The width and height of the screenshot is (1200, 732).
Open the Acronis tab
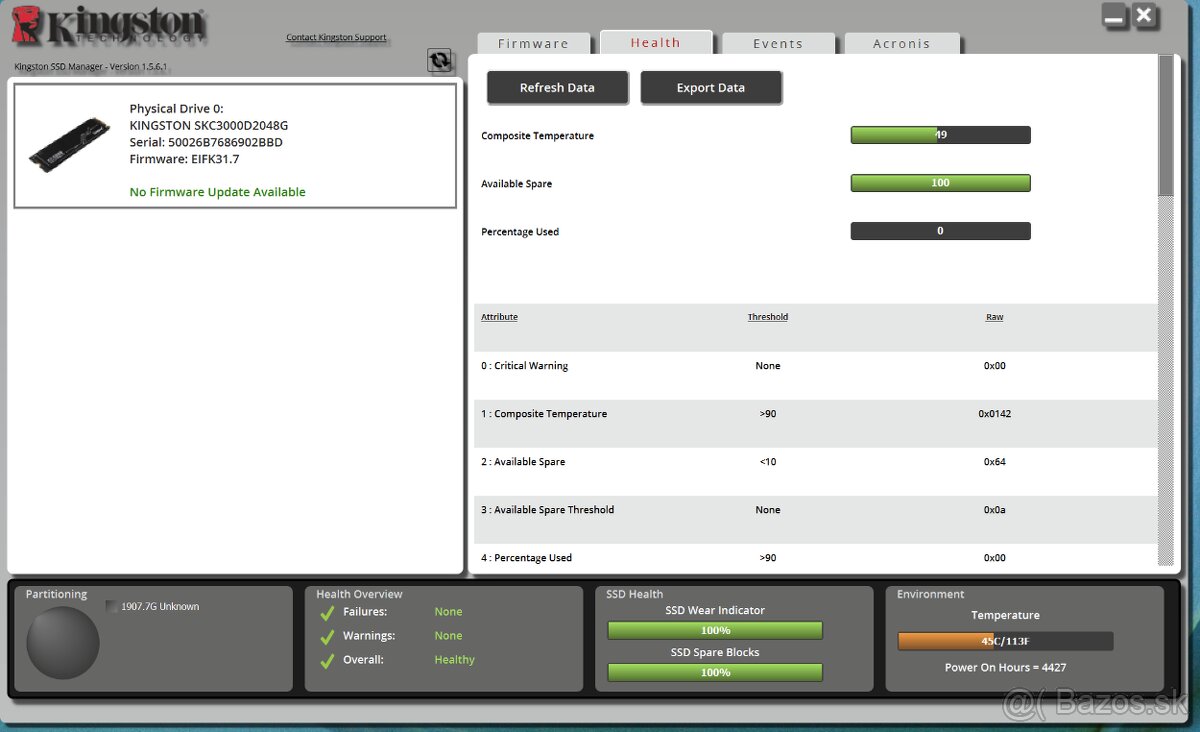tap(901, 44)
